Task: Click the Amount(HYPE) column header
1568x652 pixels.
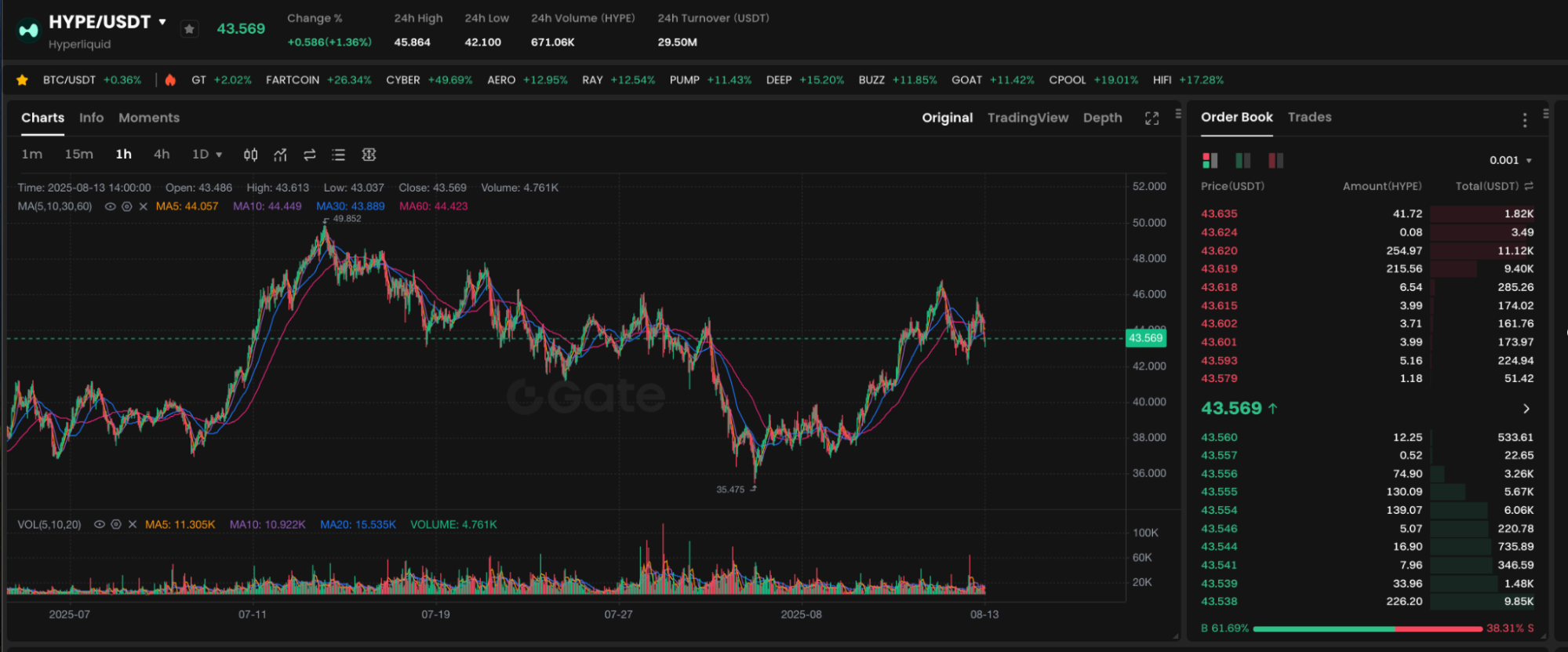Action: click(1381, 186)
